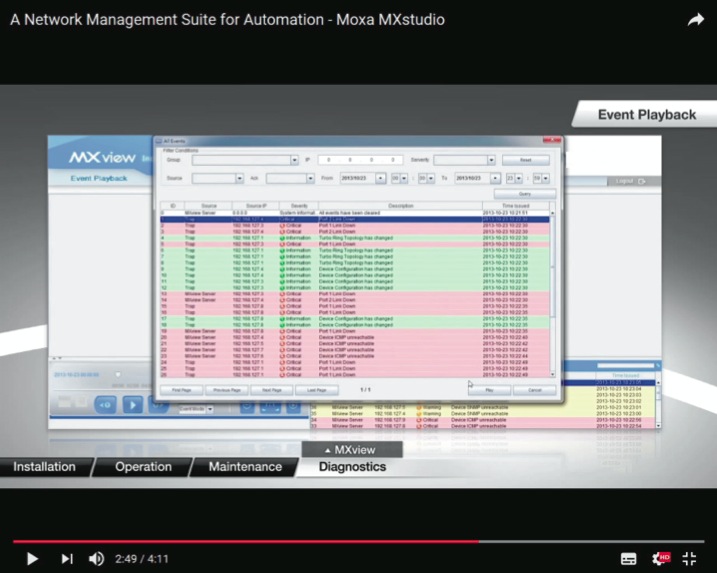The width and height of the screenshot is (717, 573).
Task: Click the MXview rewind icon button
Action: tap(105, 405)
